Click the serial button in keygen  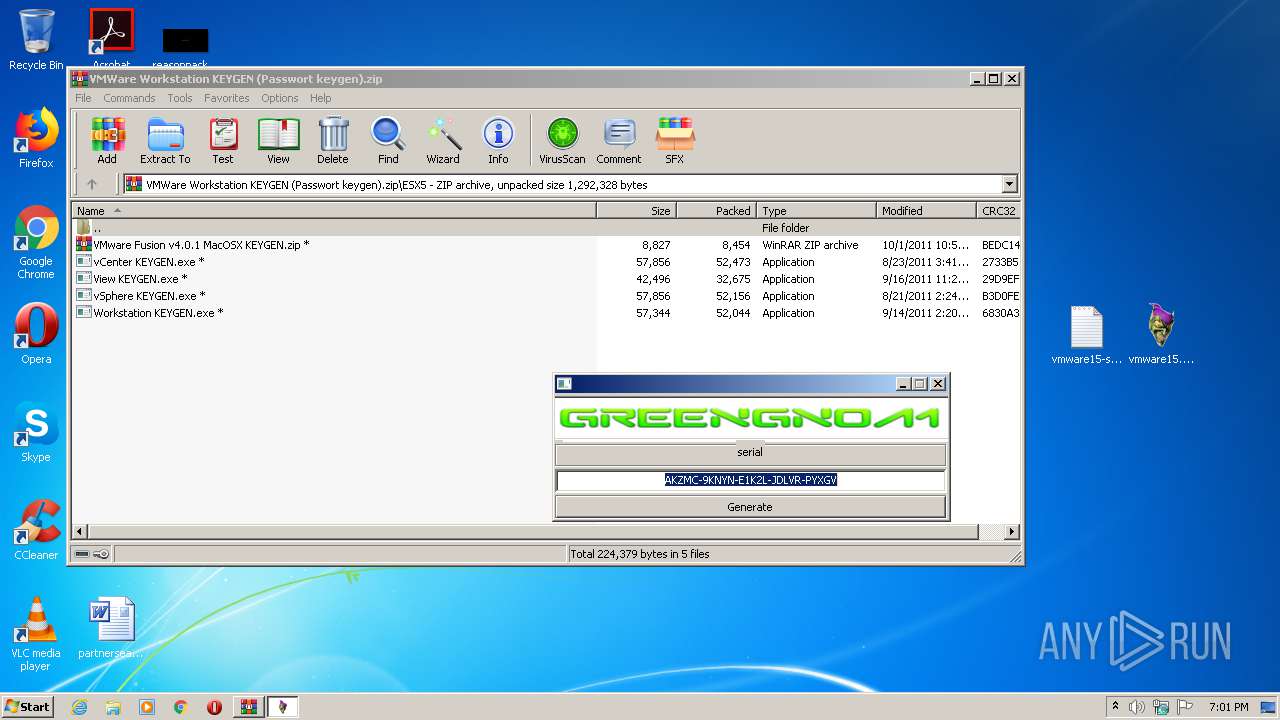click(750, 453)
